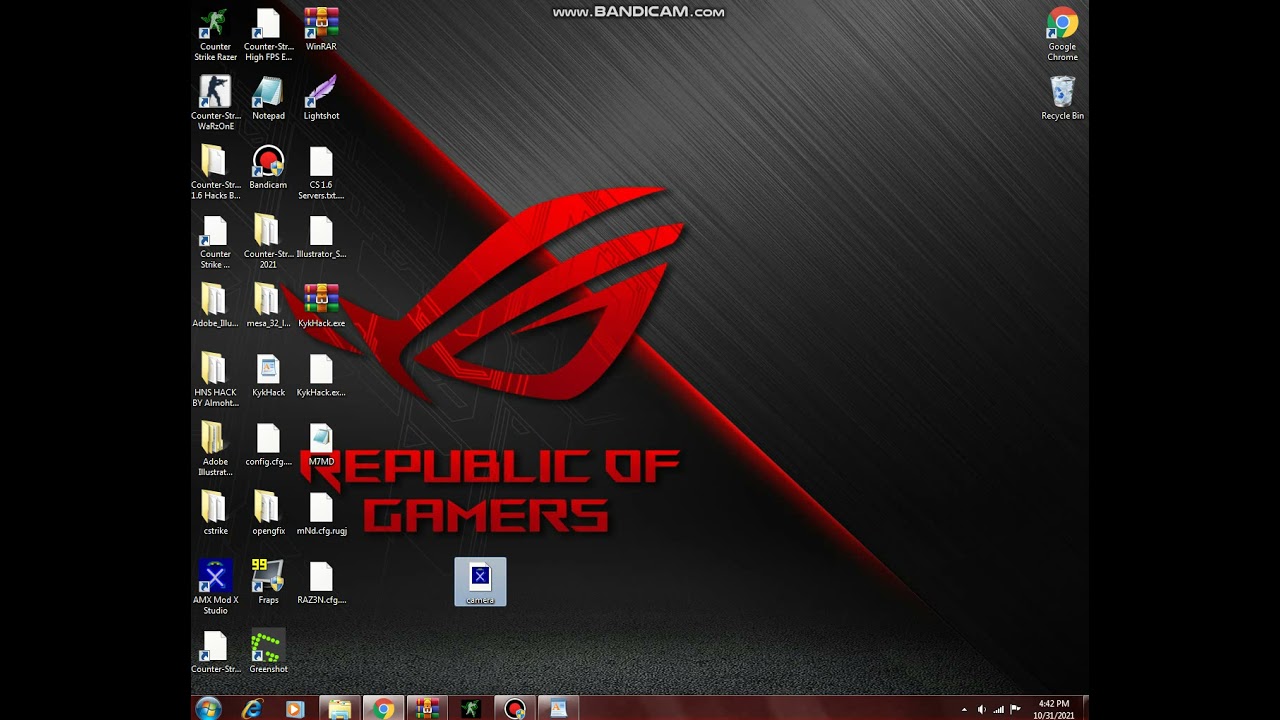Select the Illustrator_S file icon
The height and width of the screenshot is (720, 1280).
(321, 236)
